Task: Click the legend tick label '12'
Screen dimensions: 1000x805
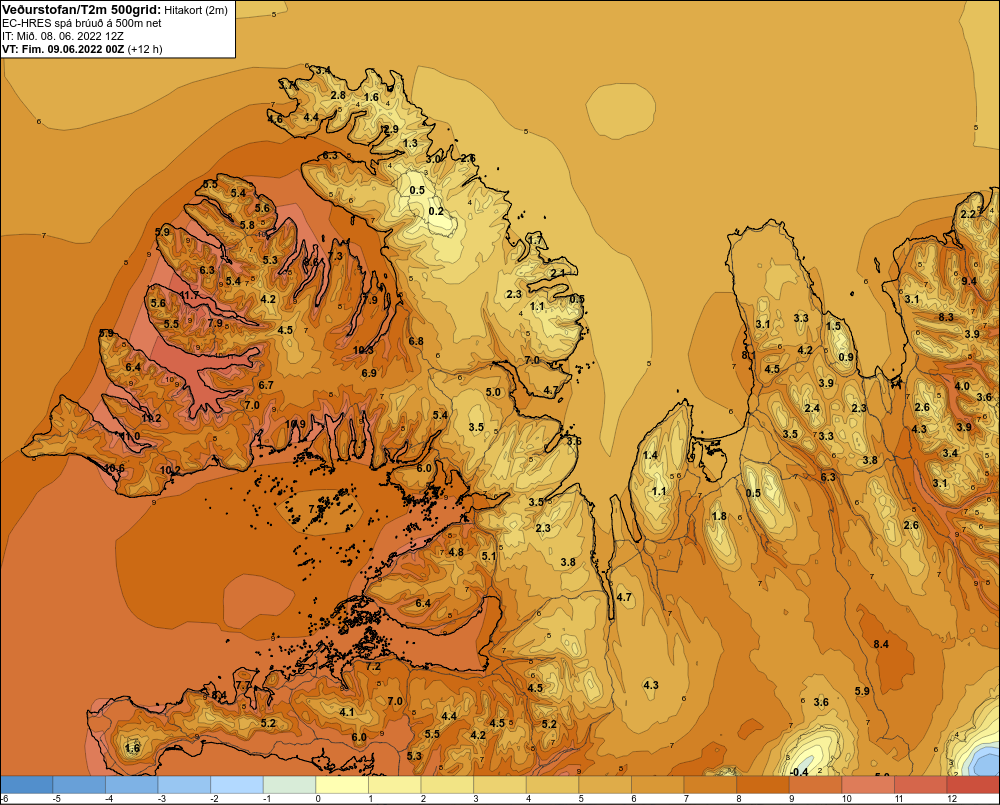Action: point(952,799)
